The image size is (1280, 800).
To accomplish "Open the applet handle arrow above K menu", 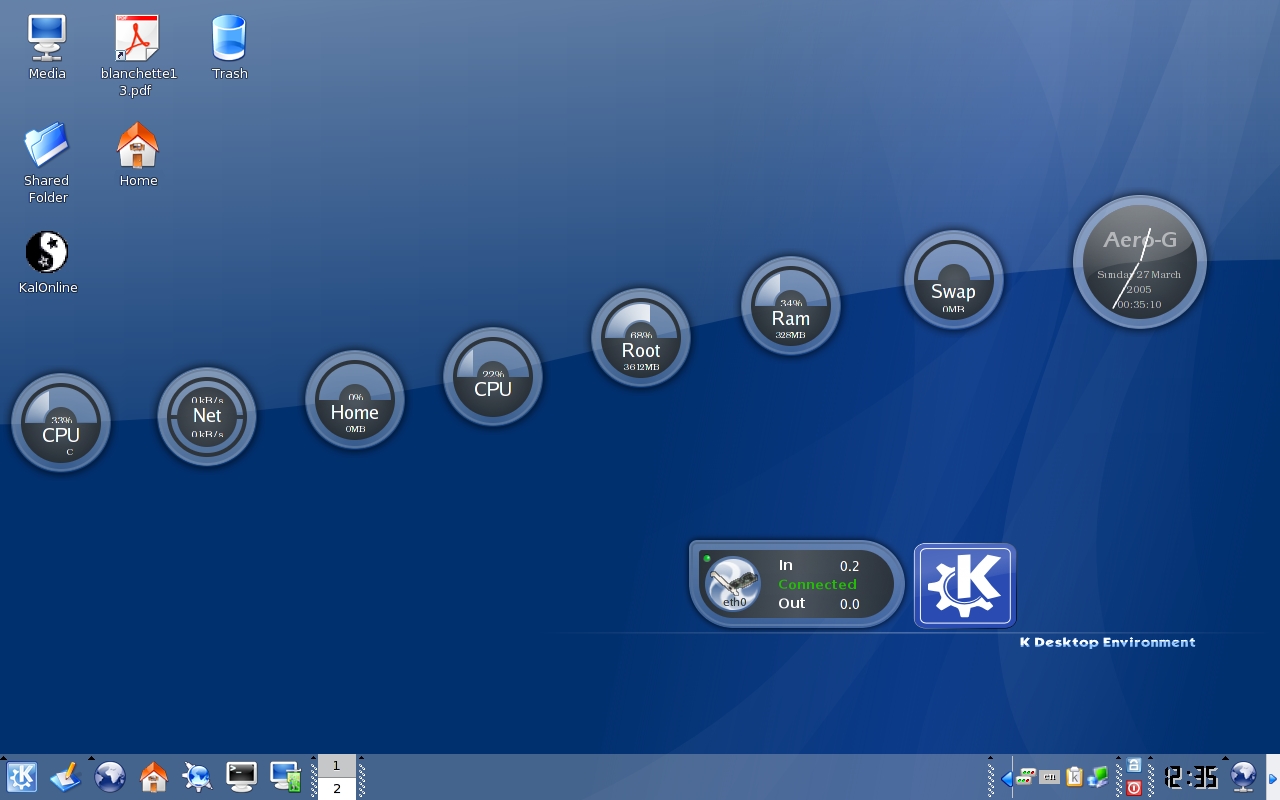I will (x=3, y=758).
